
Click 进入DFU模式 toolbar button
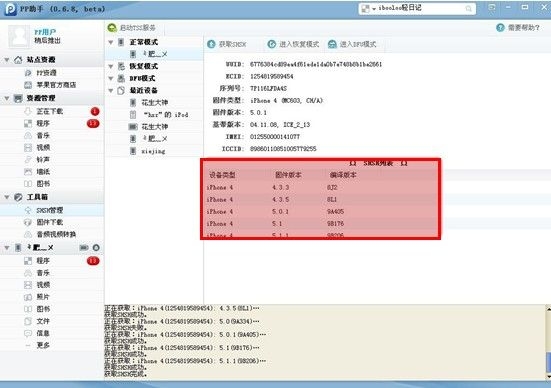click(x=352, y=44)
